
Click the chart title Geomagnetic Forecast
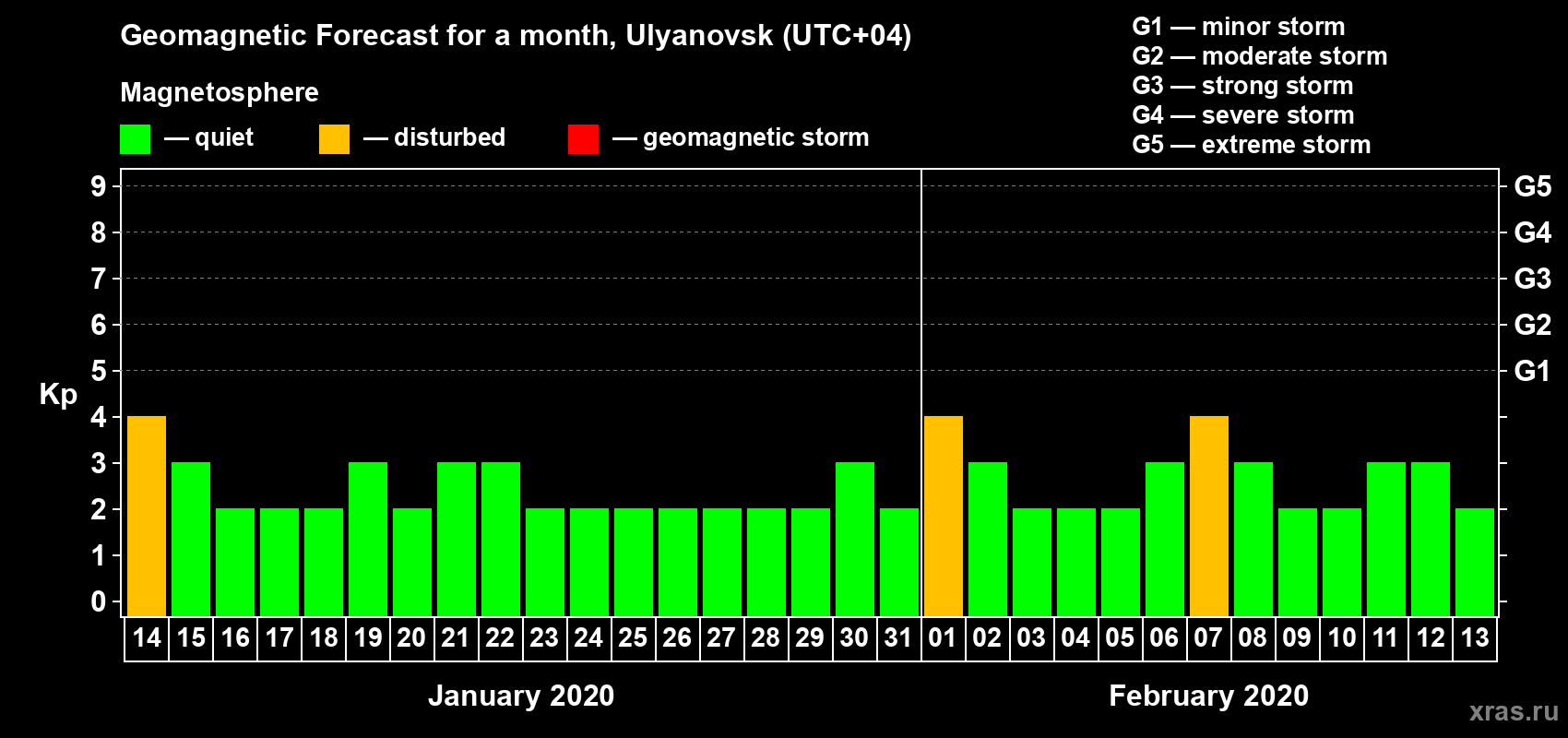point(516,36)
